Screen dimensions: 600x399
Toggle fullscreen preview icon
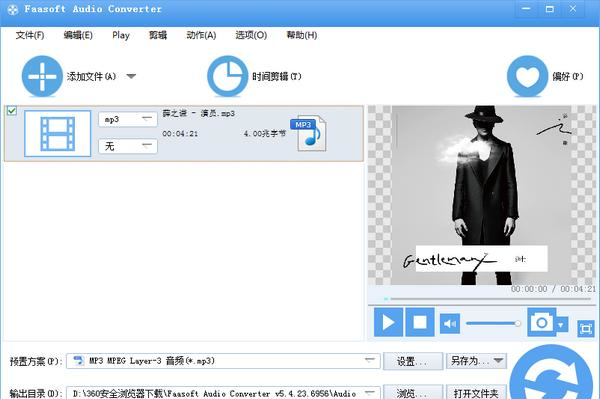pyautogui.click(x=586, y=329)
